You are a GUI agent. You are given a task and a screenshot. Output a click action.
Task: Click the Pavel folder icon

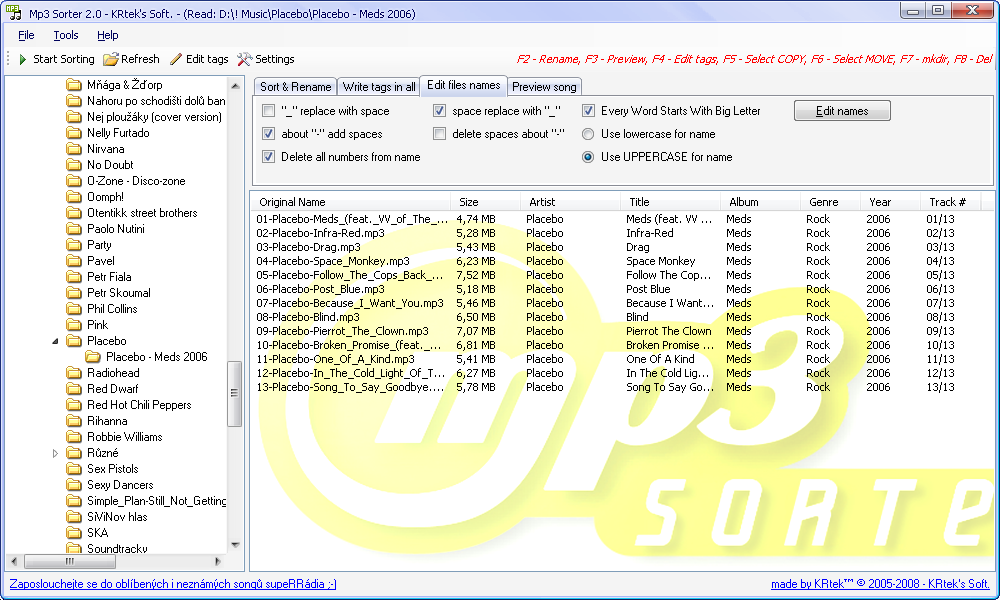[74, 261]
